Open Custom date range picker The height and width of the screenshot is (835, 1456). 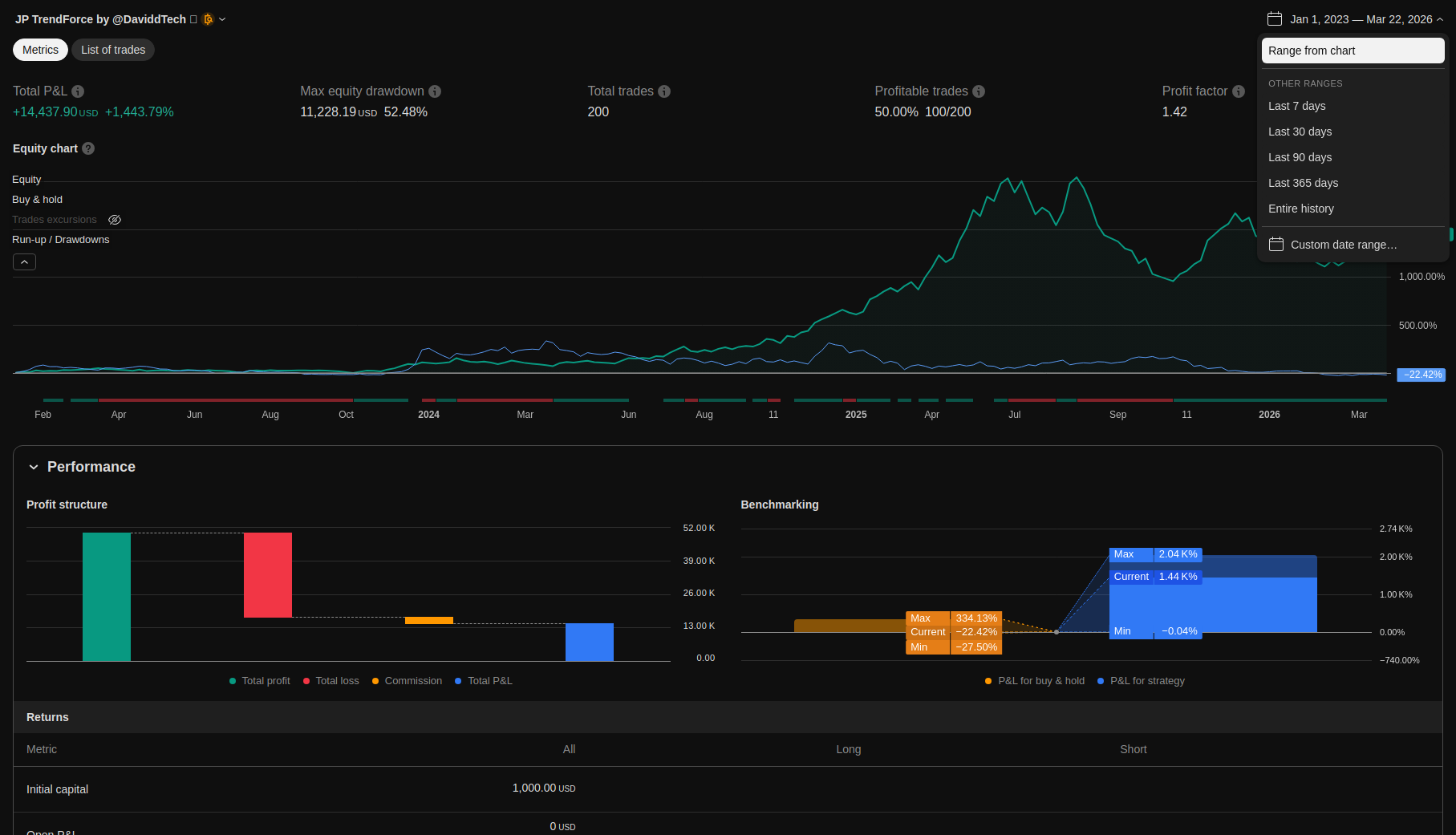1343,245
